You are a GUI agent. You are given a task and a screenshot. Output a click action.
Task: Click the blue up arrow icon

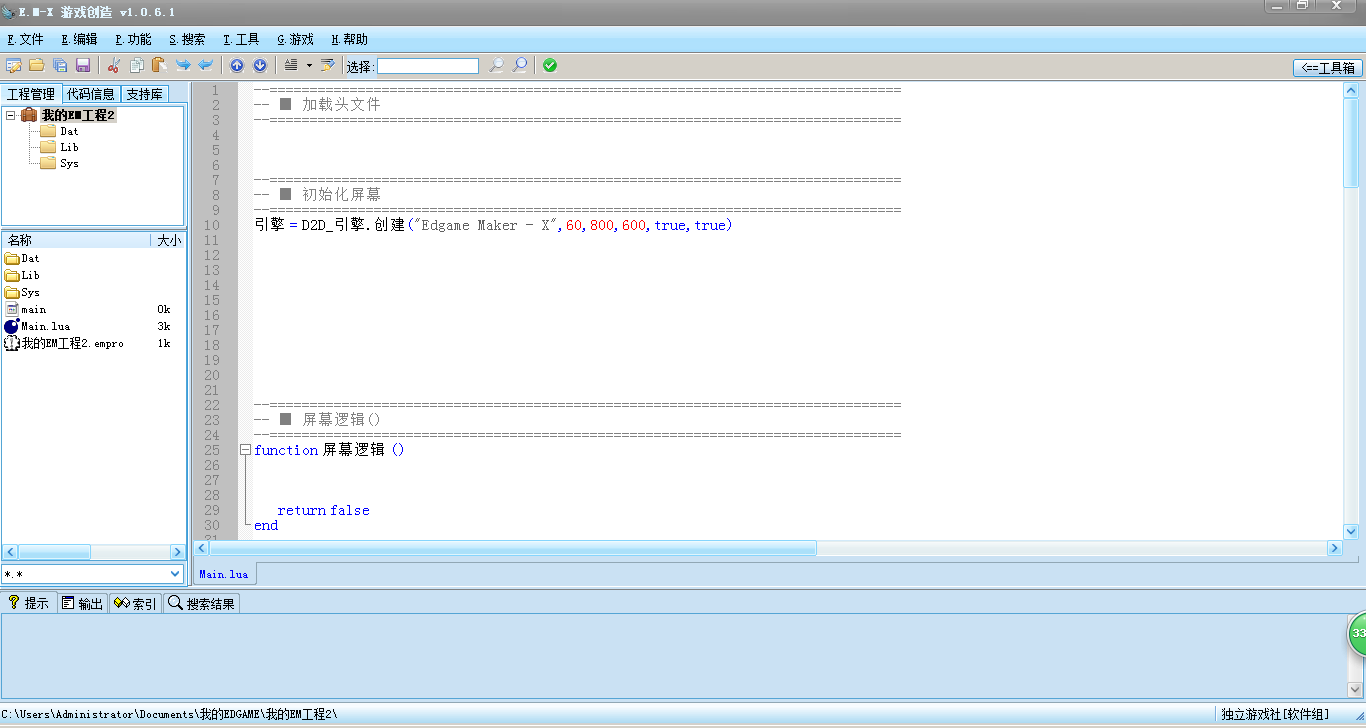237,66
